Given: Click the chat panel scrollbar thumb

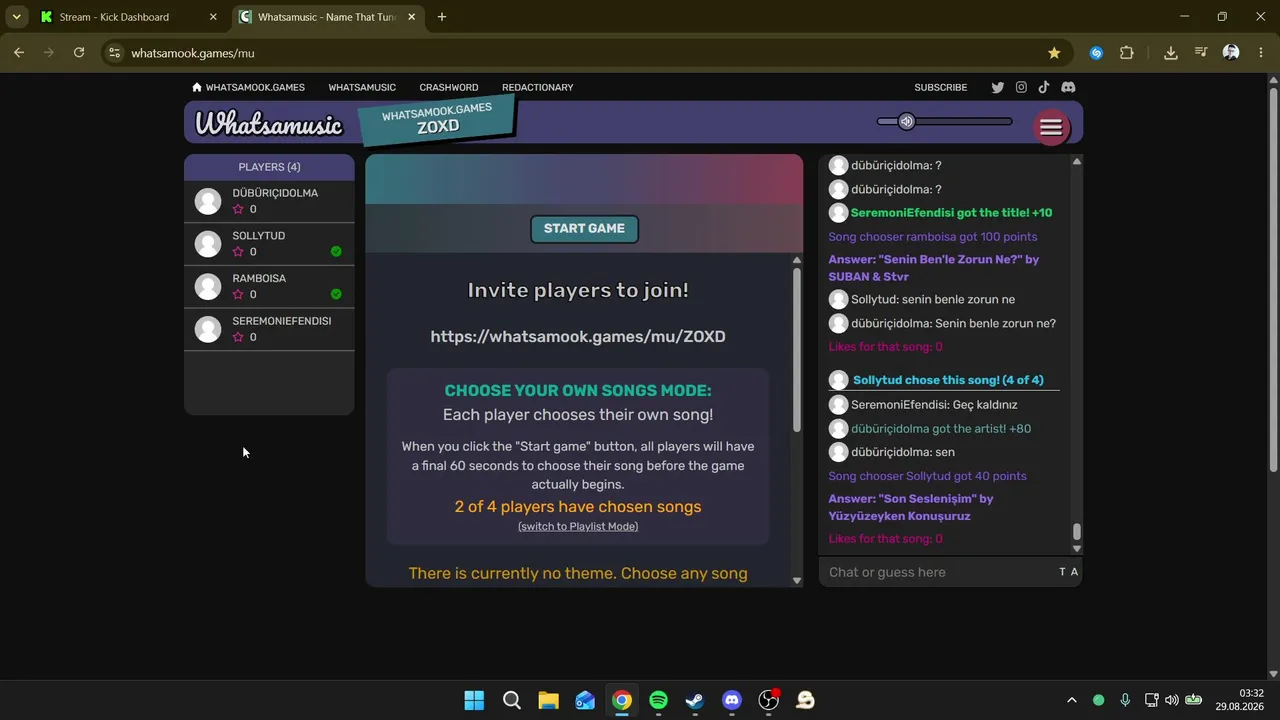Looking at the screenshot, I should (1077, 531).
